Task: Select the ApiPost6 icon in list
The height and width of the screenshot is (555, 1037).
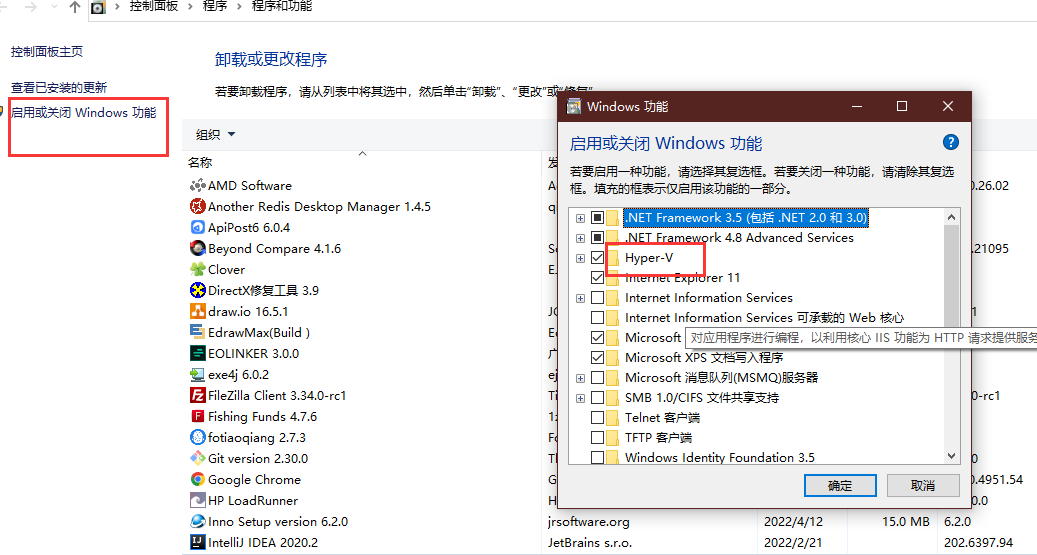Action: tap(197, 228)
